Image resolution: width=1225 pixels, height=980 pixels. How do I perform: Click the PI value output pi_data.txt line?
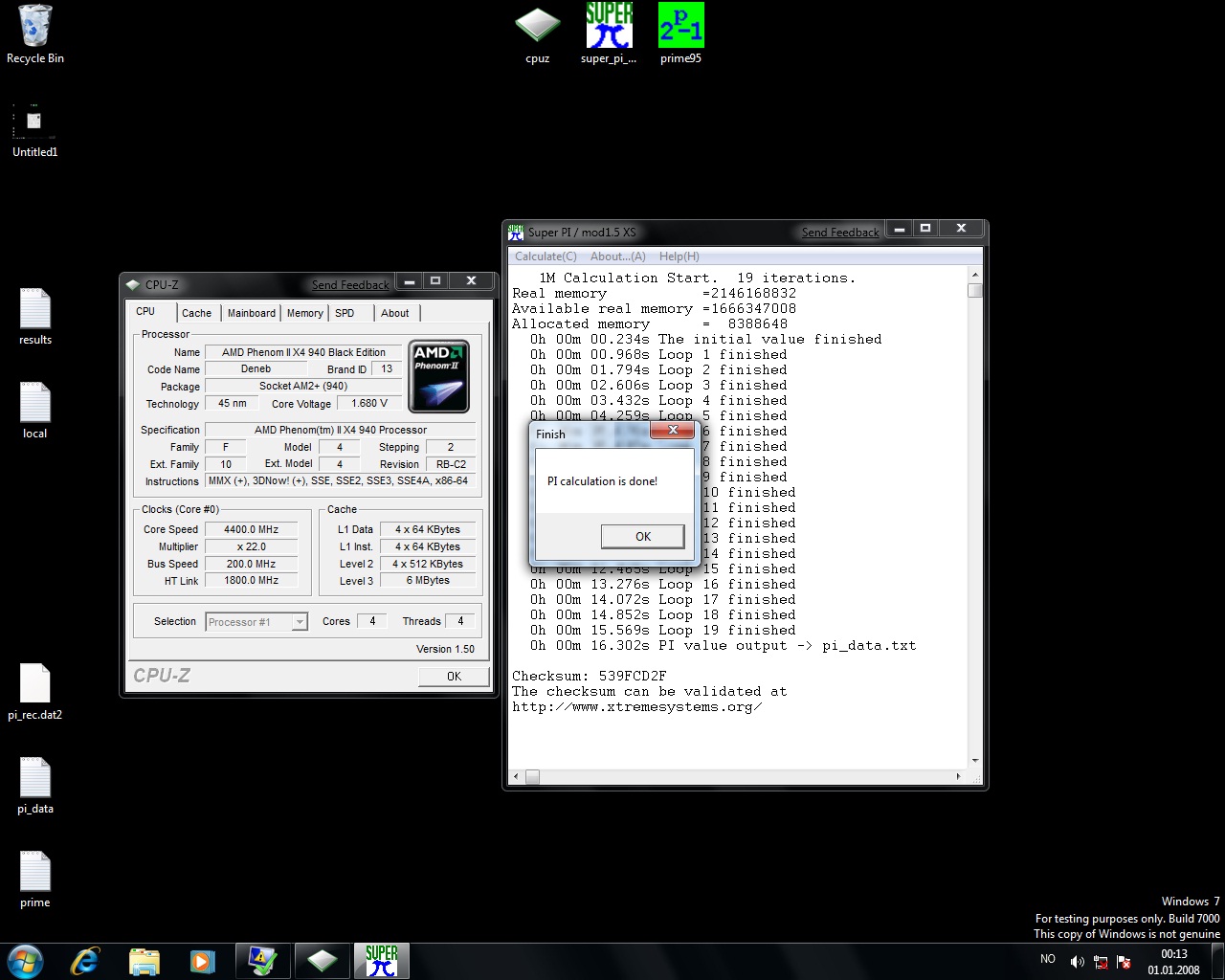tap(723, 645)
